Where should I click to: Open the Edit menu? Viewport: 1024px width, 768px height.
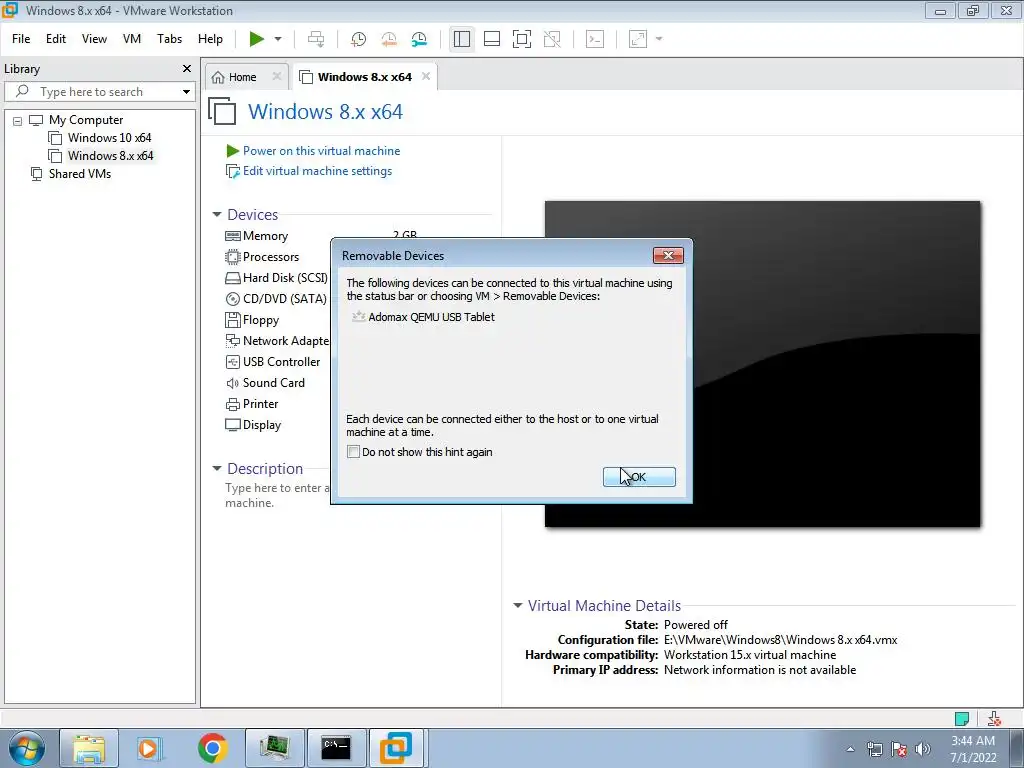pyautogui.click(x=56, y=39)
